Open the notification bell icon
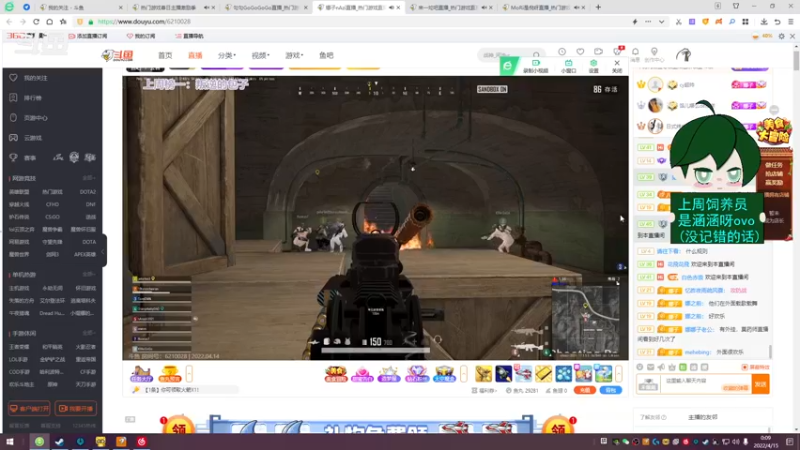This screenshot has height=450, width=800. pyautogui.click(x=635, y=52)
